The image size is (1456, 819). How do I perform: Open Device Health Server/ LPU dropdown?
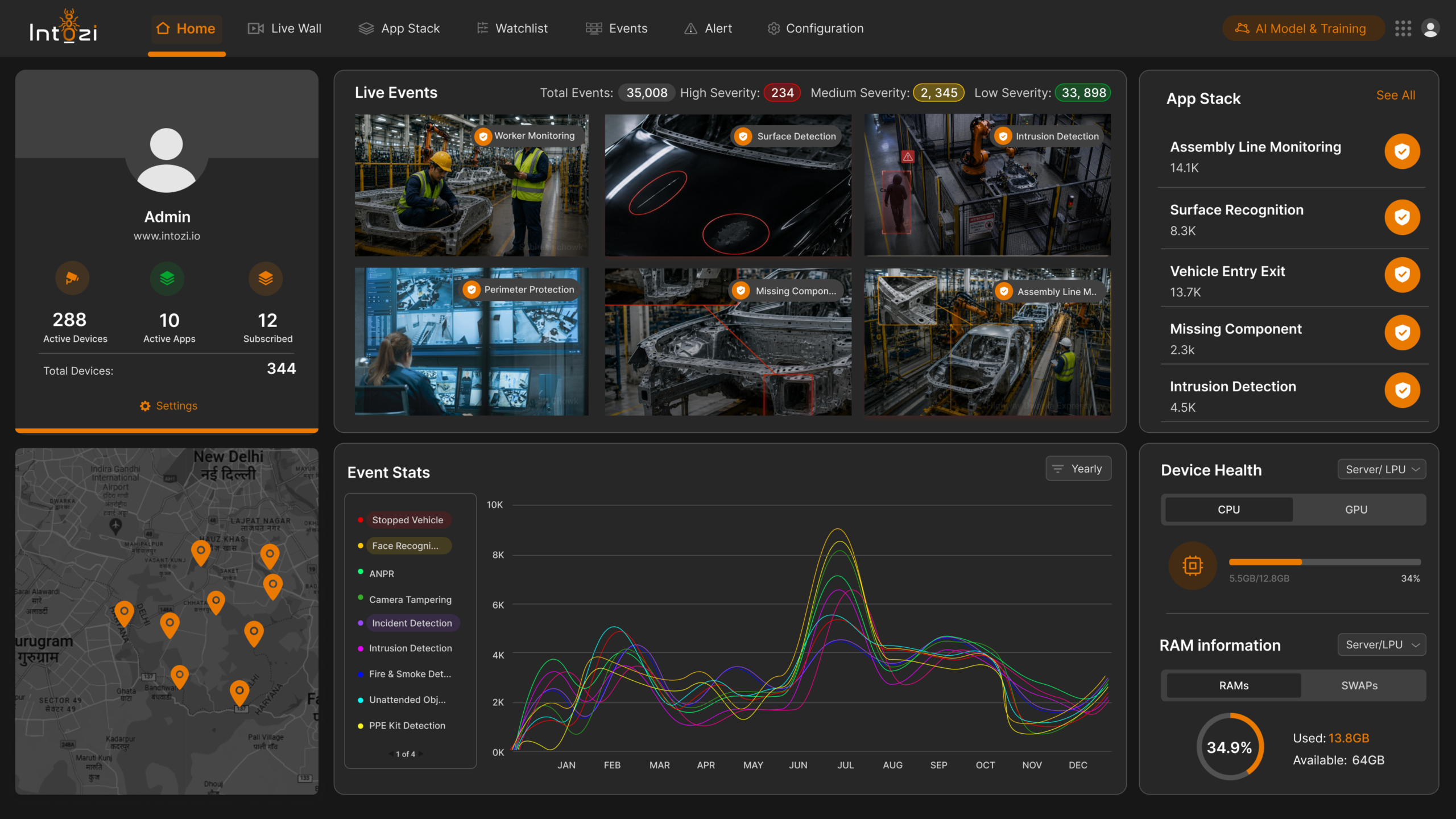[1381, 470]
